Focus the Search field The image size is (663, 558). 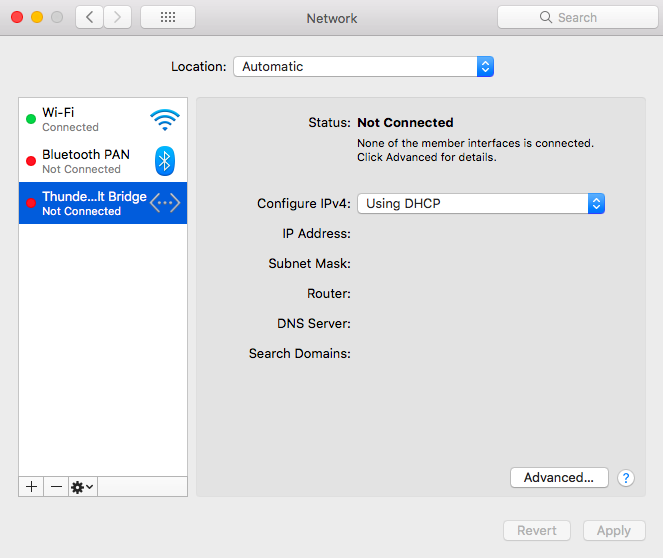point(578,17)
